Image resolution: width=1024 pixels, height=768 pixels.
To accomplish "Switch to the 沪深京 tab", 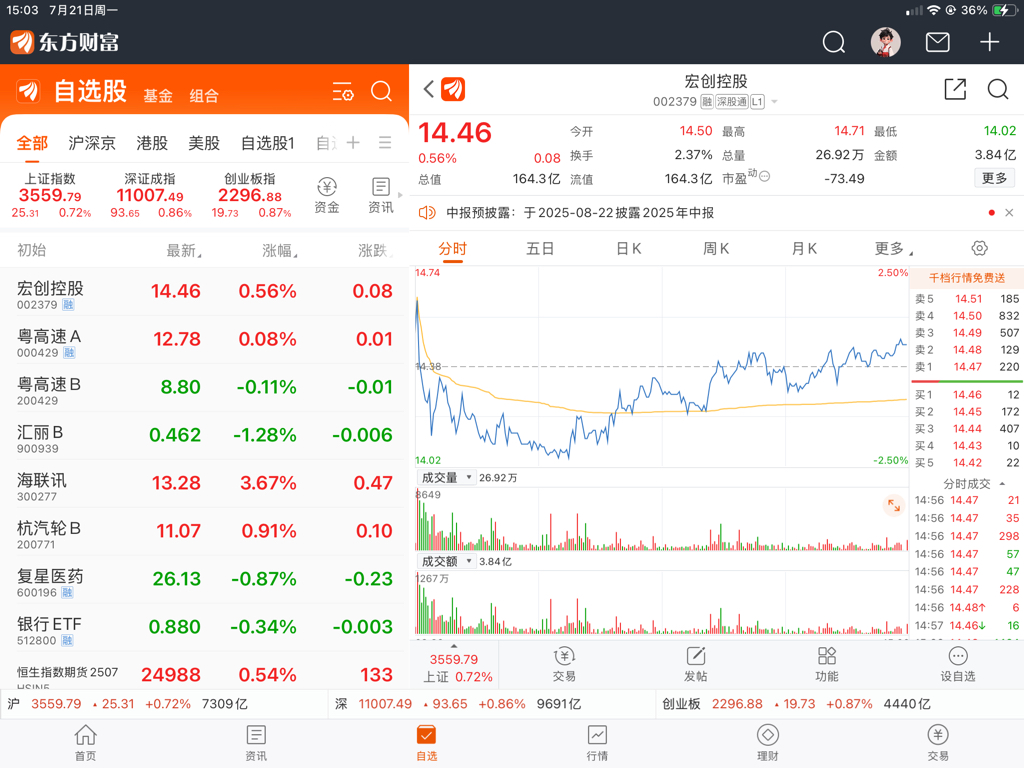I will 91,143.
